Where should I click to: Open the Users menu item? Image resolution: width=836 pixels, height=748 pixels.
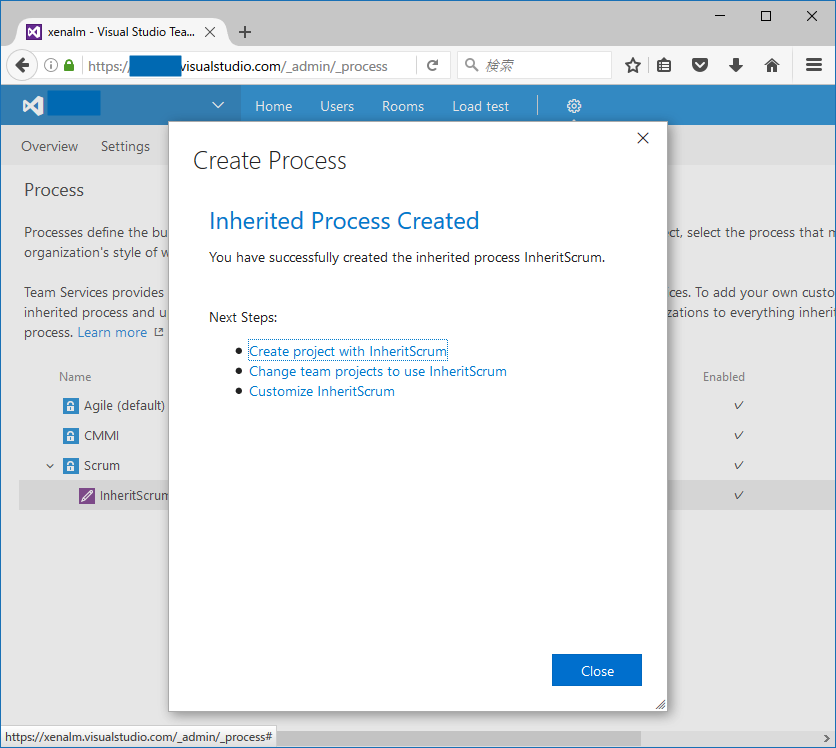[337, 106]
